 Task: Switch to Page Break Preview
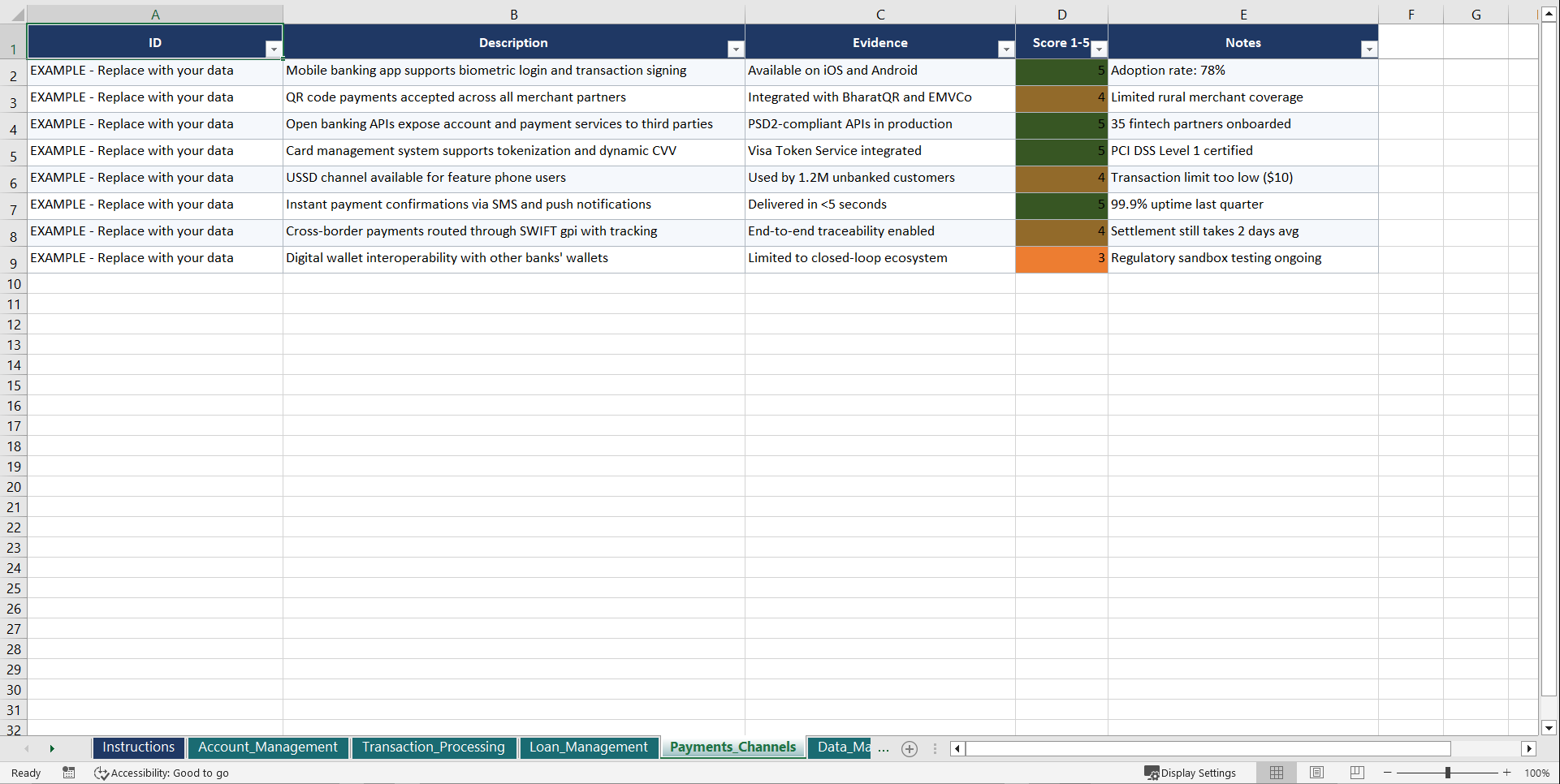[x=1356, y=773]
